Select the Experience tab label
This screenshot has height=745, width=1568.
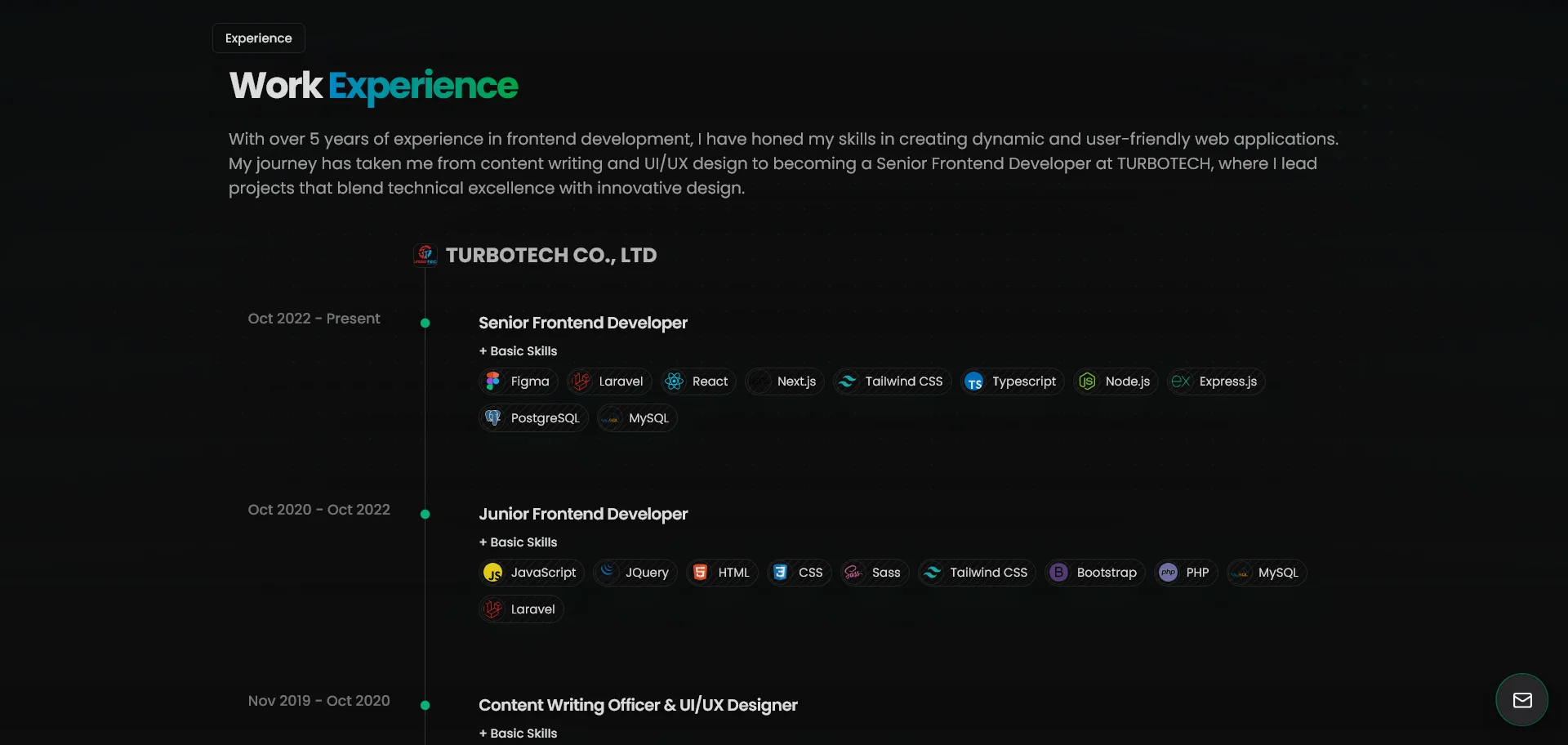pos(257,38)
